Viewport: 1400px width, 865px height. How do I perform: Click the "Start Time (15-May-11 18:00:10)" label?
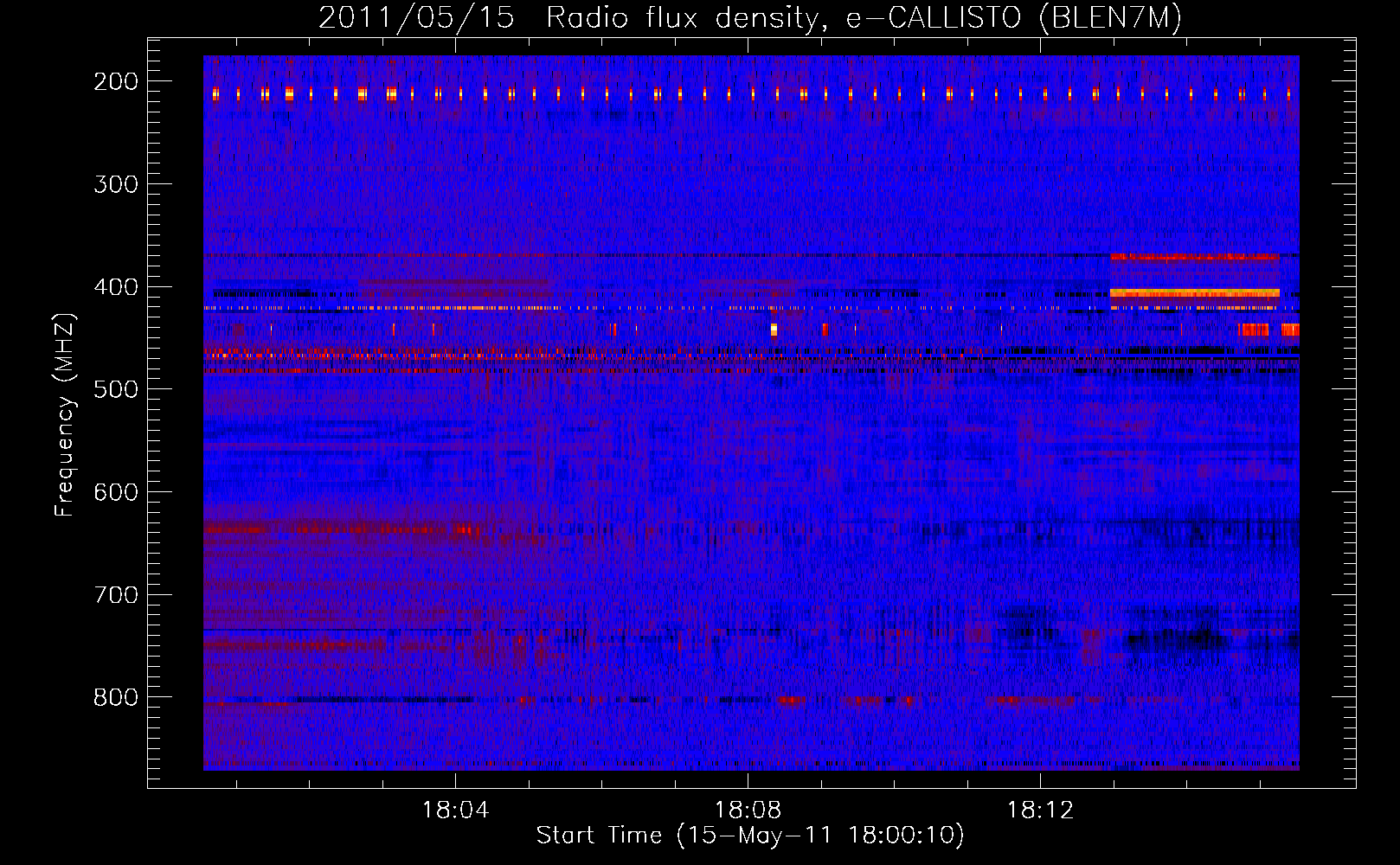pyautogui.click(x=750, y=836)
